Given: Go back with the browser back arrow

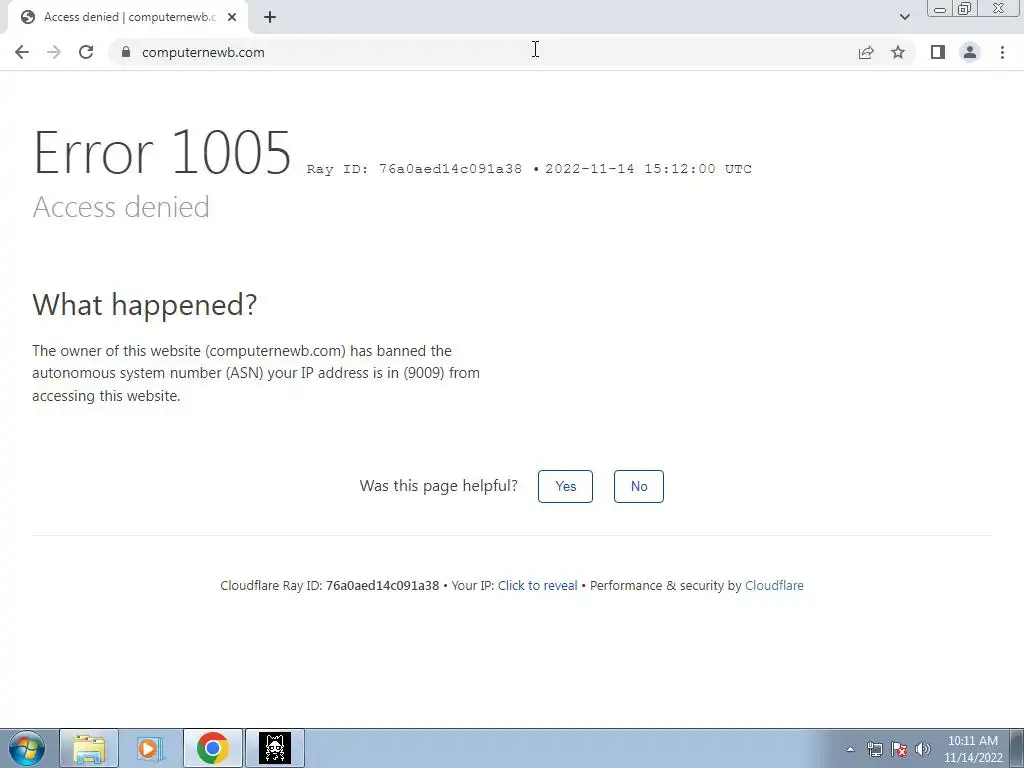Looking at the screenshot, I should click(22, 52).
